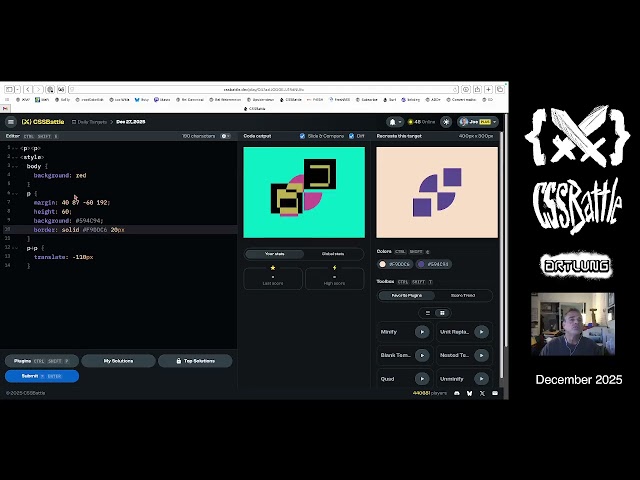Open the Daily Targets breadcrumb

[89, 122]
